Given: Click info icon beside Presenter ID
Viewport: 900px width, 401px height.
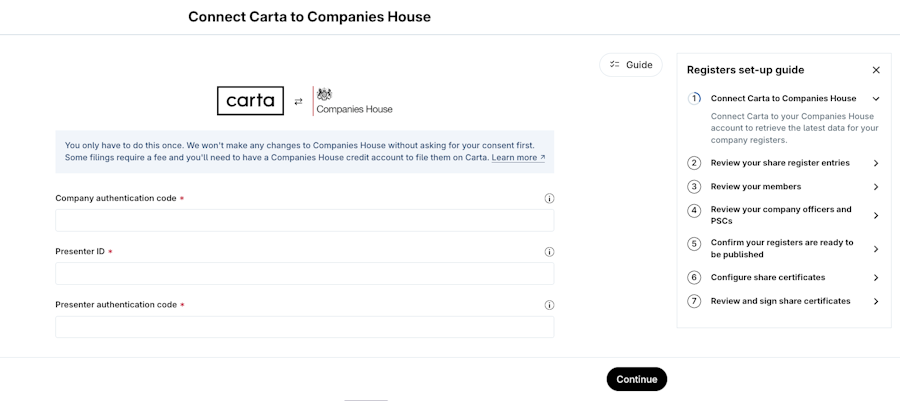Looking at the screenshot, I should click(x=549, y=252).
